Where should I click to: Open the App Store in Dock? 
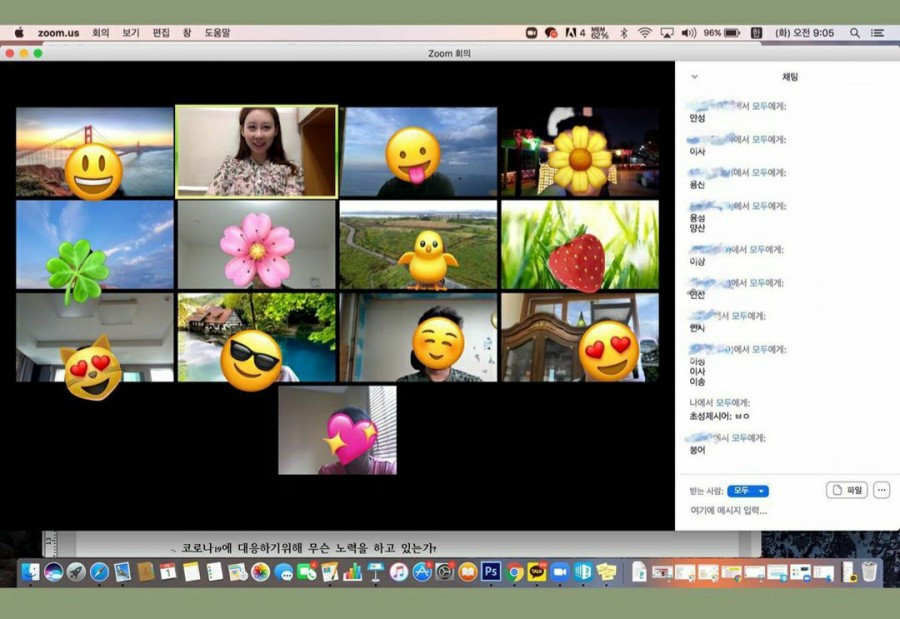[422, 572]
